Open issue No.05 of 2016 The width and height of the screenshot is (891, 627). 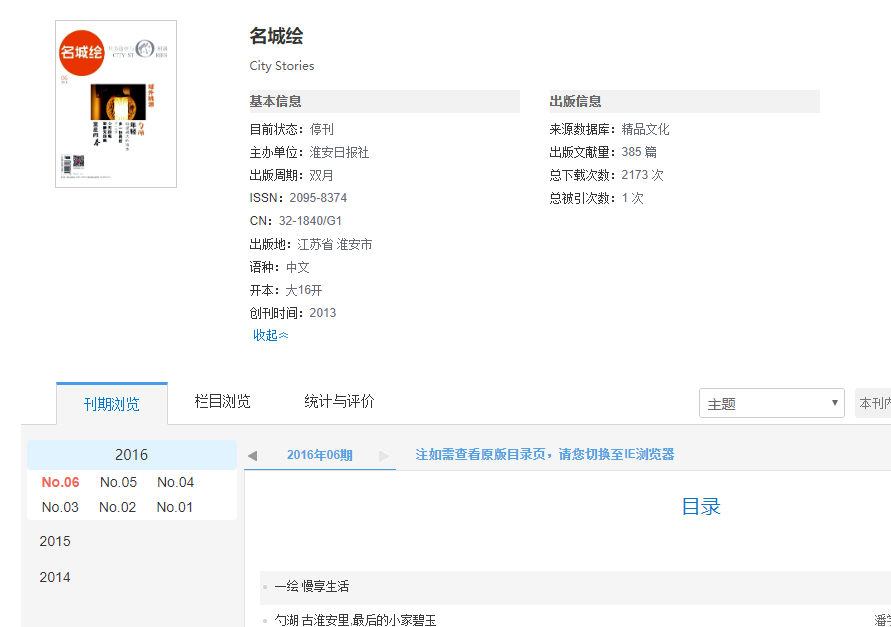click(118, 483)
